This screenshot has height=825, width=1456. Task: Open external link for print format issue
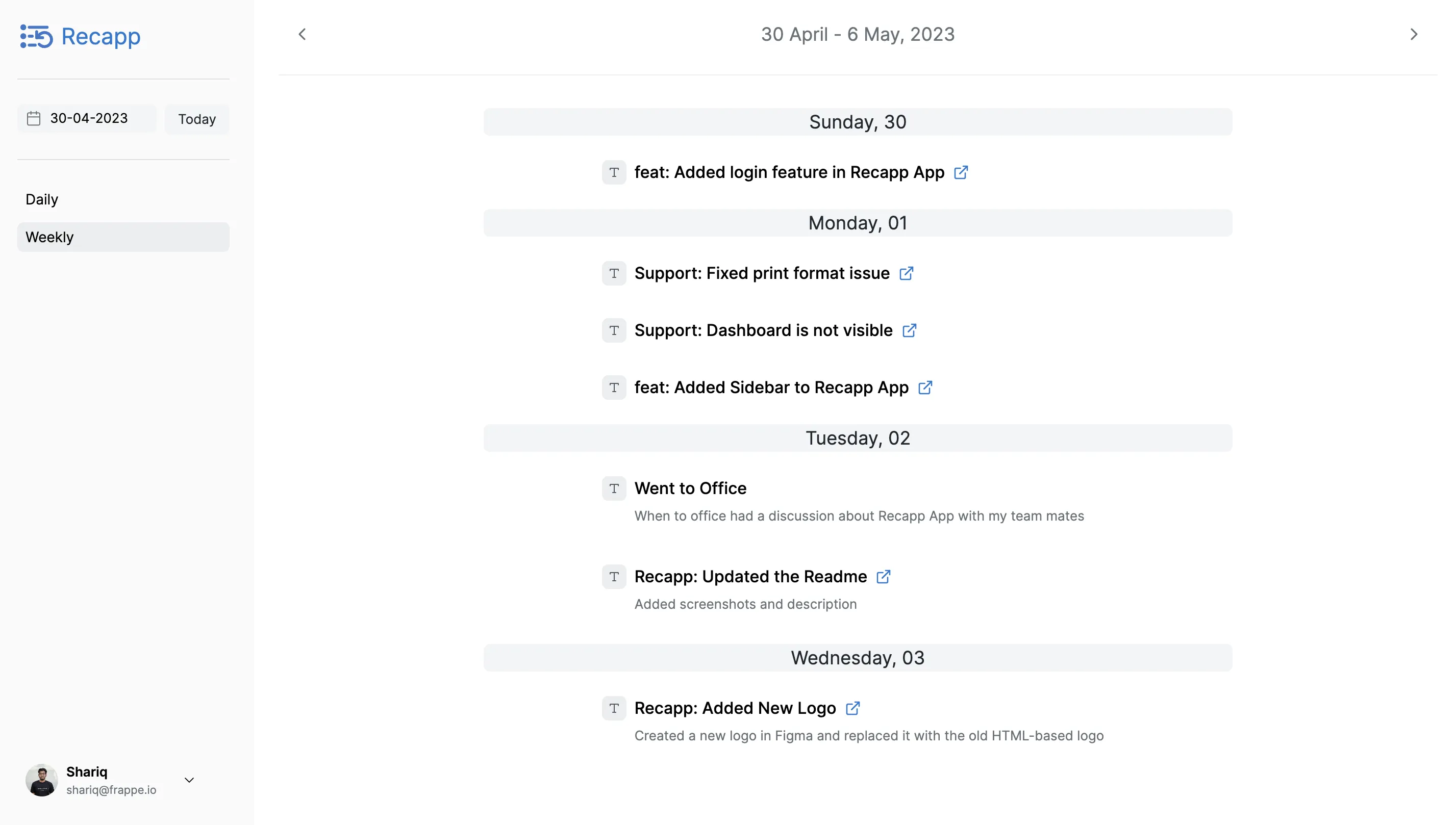pos(906,273)
